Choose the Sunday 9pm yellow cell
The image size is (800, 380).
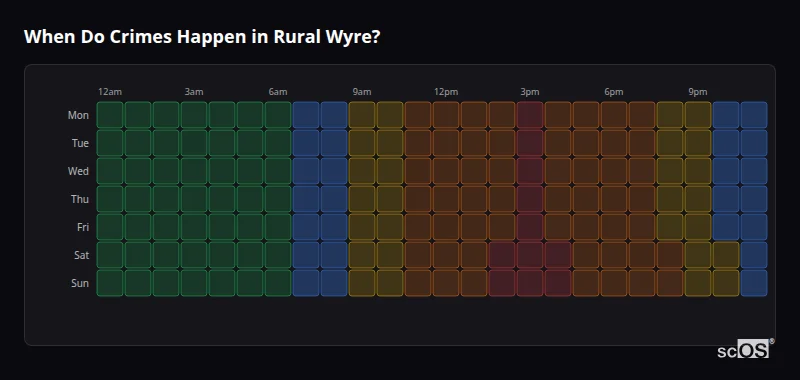(x=698, y=283)
